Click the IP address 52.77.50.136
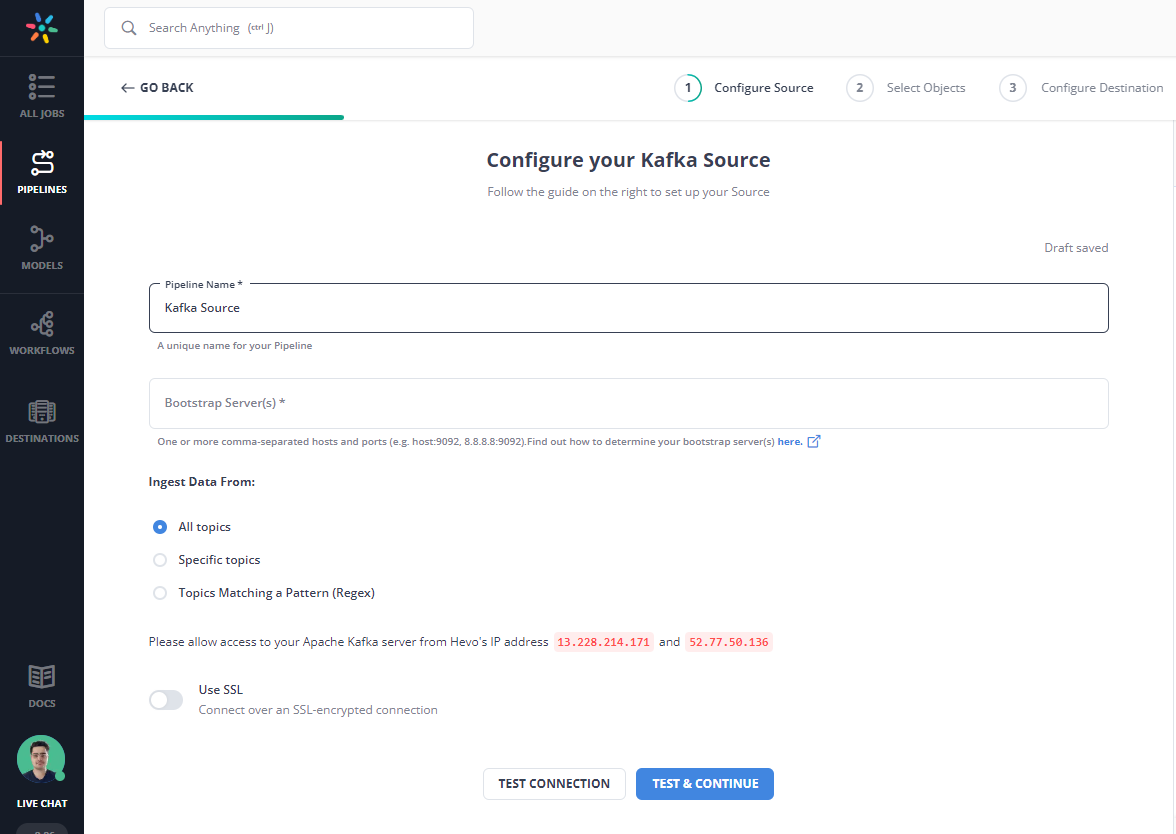1176x834 pixels. click(729, 642)
